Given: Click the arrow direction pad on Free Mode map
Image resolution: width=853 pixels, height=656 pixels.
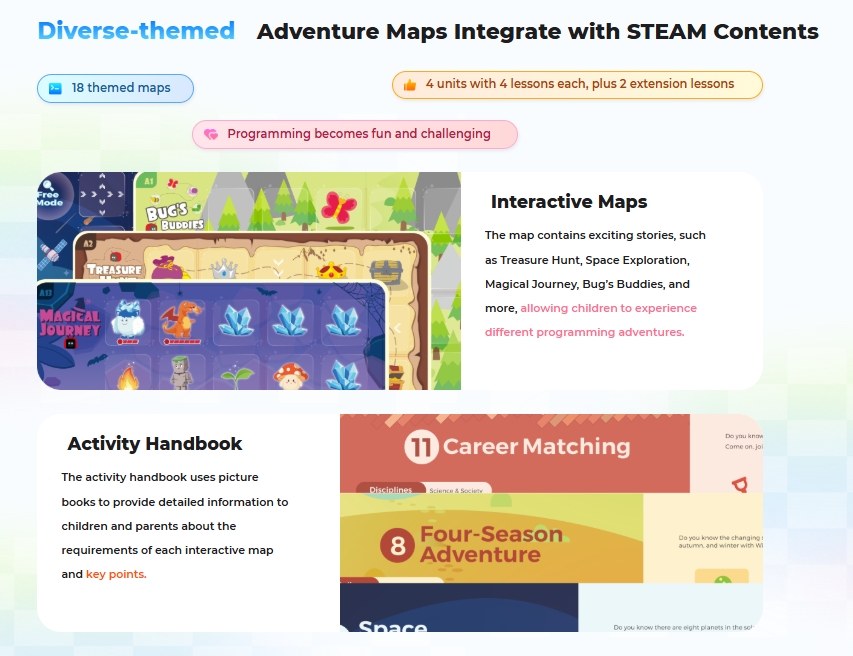Looking at the screenshot, I should pos(102,194).
